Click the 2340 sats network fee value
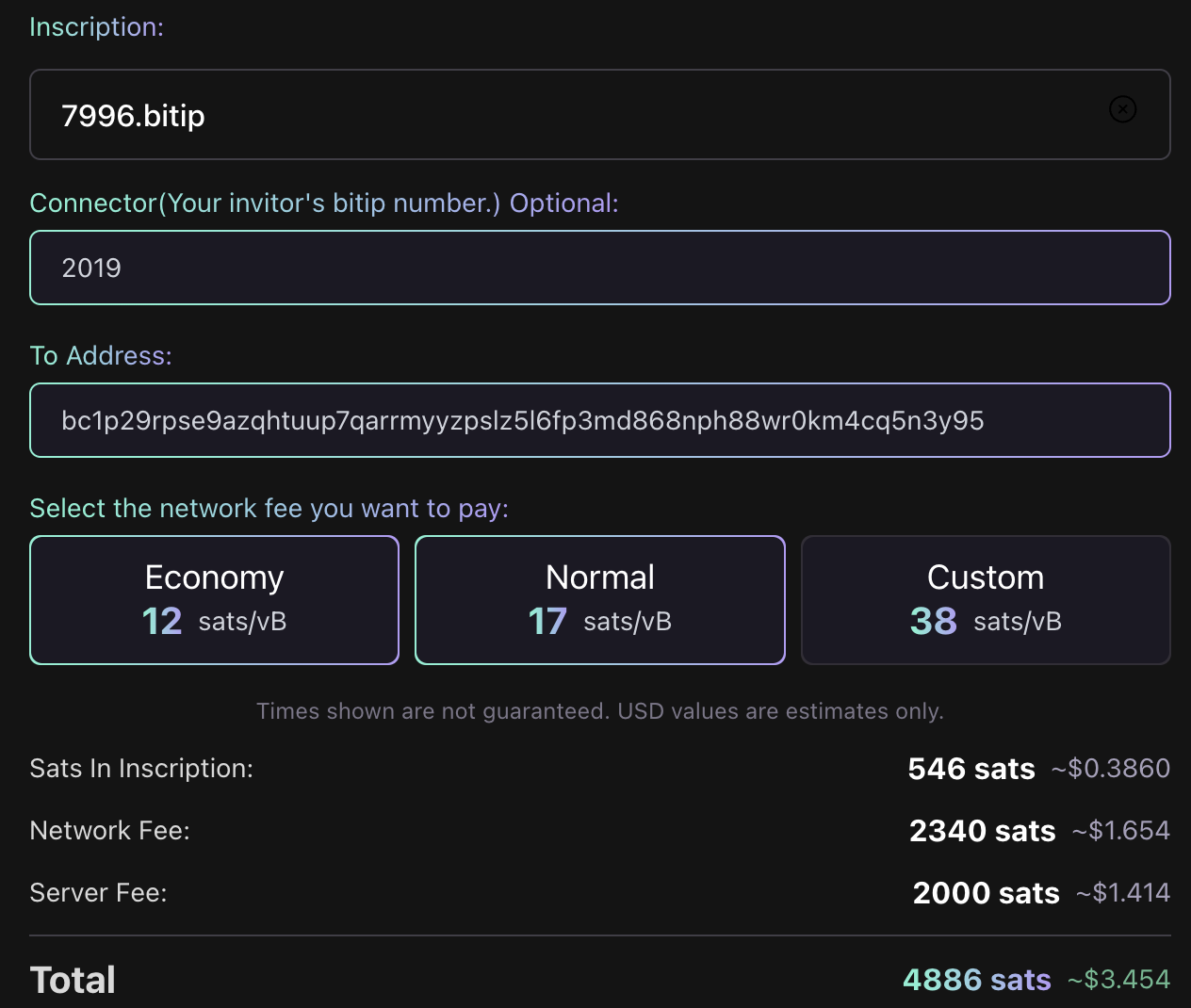This screenshot has width=1191, height=1008. click(x=982, y=831)
